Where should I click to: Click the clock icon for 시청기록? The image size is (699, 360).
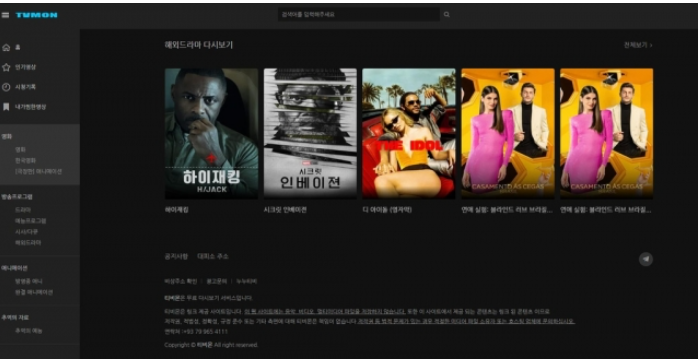pos(6,87)
